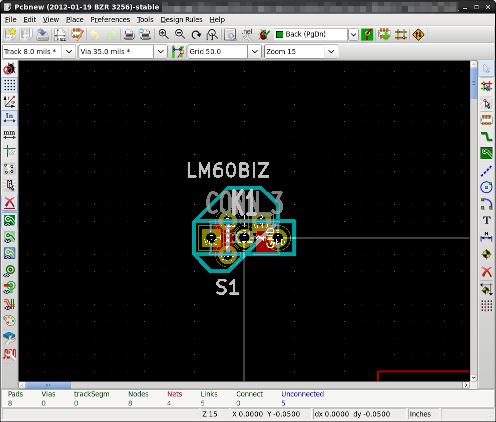Click the Print board icon

(x=129, y=34)
